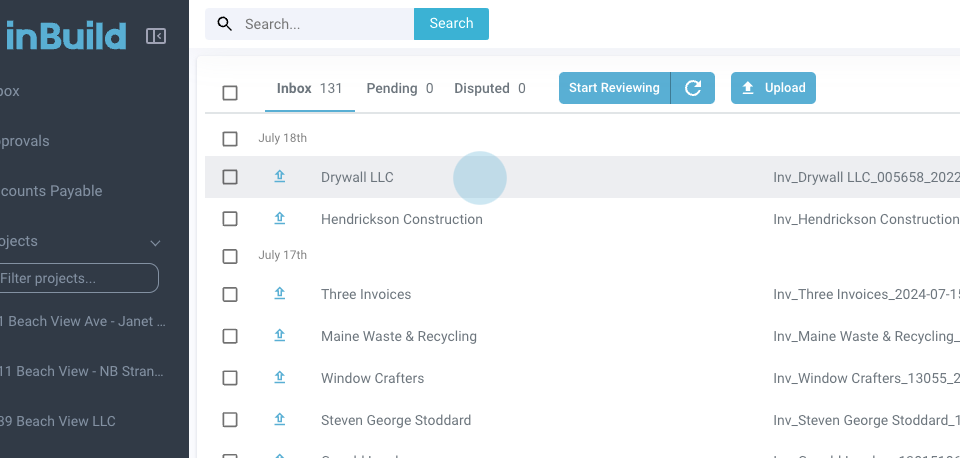Click upload icon for Three Invoices

coord(280,294)
